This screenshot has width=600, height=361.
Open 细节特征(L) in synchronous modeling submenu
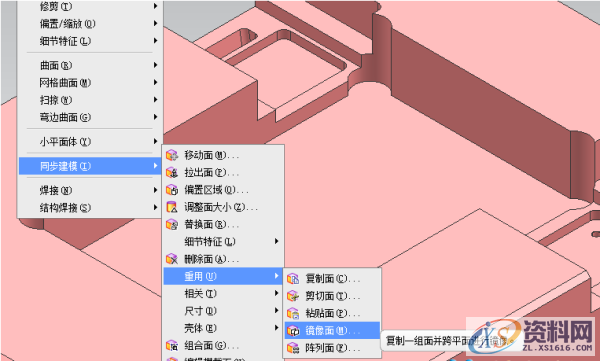coord(223,242)
